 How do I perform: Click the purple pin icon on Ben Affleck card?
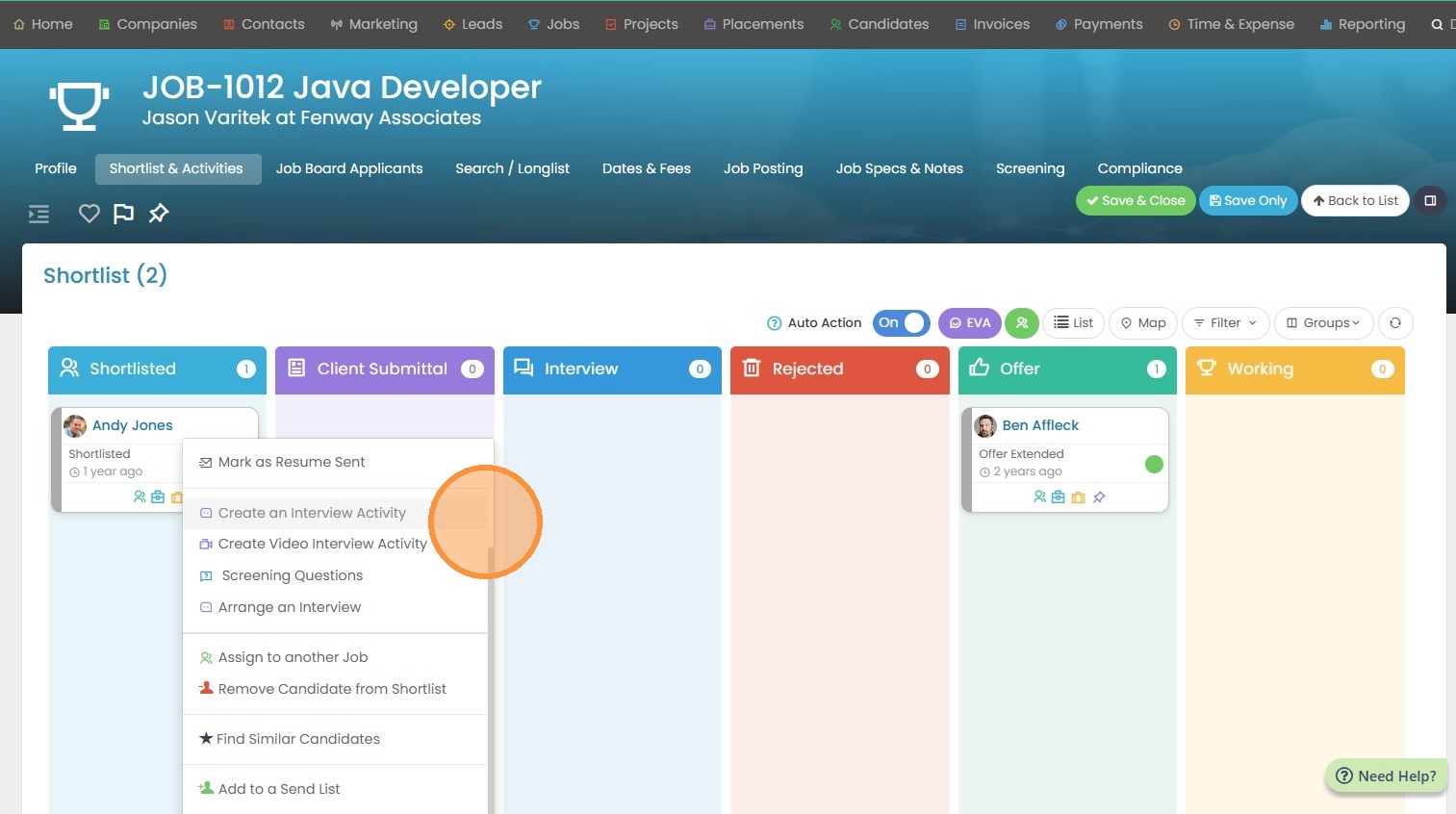coord(1099,497)
